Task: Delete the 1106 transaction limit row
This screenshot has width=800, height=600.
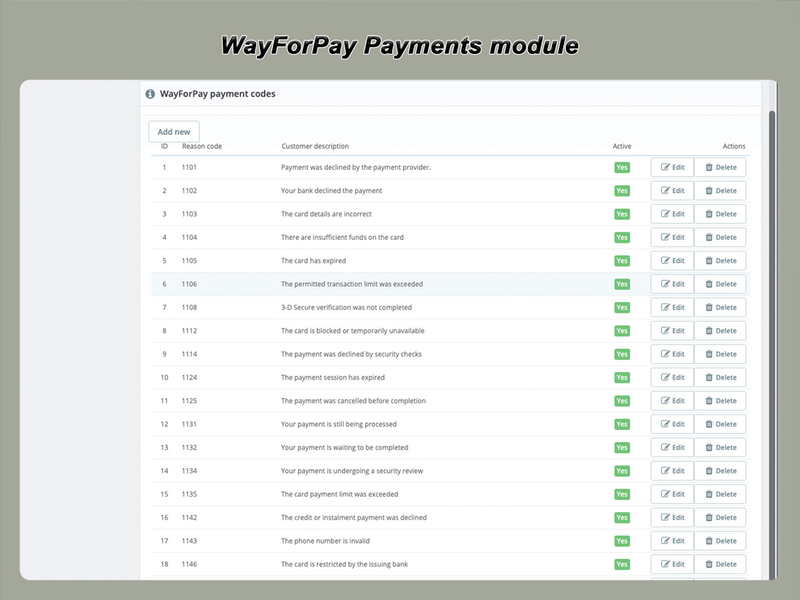Action: point(720,284)
